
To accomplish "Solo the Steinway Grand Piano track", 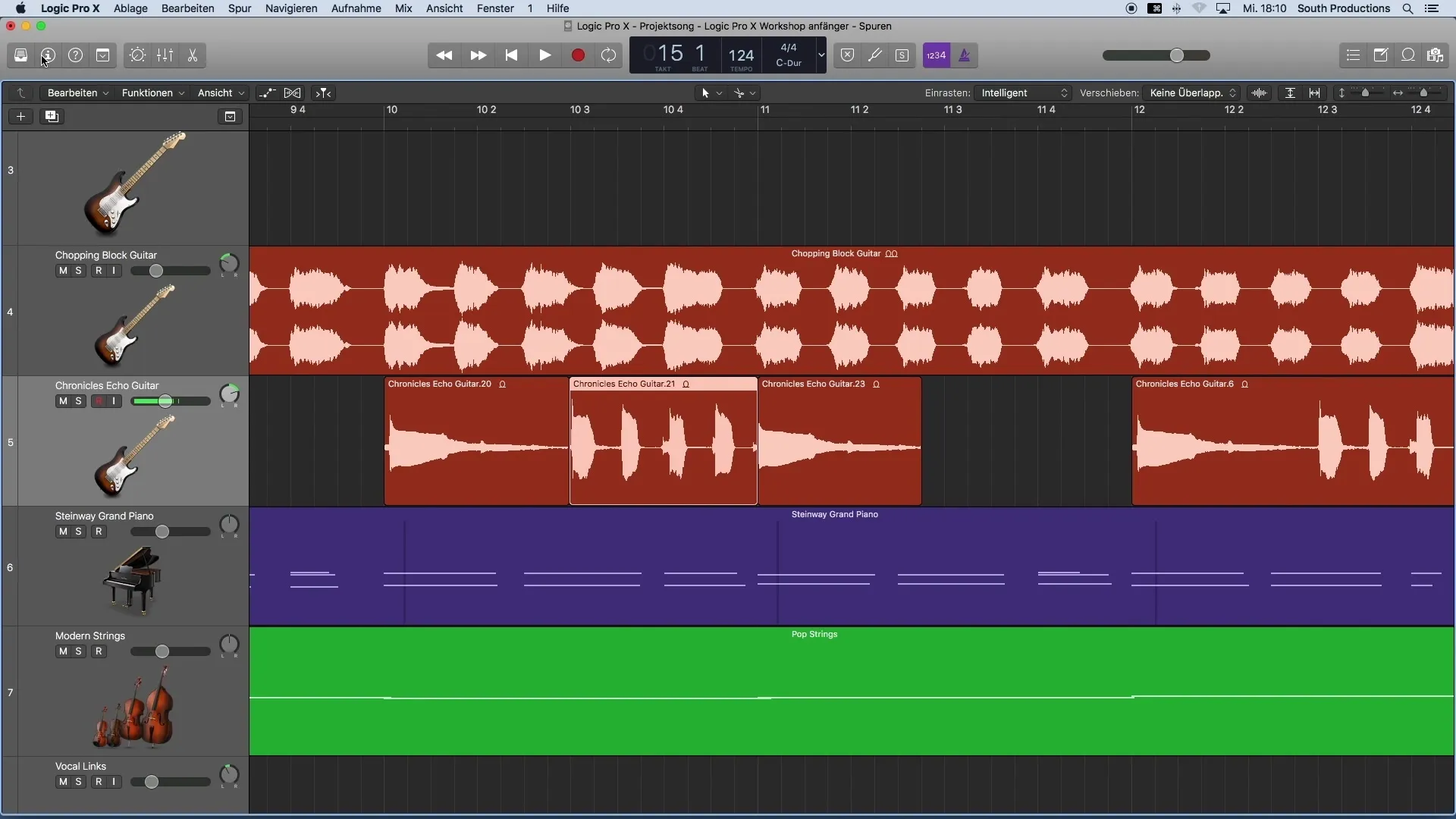I will point(78,531).
